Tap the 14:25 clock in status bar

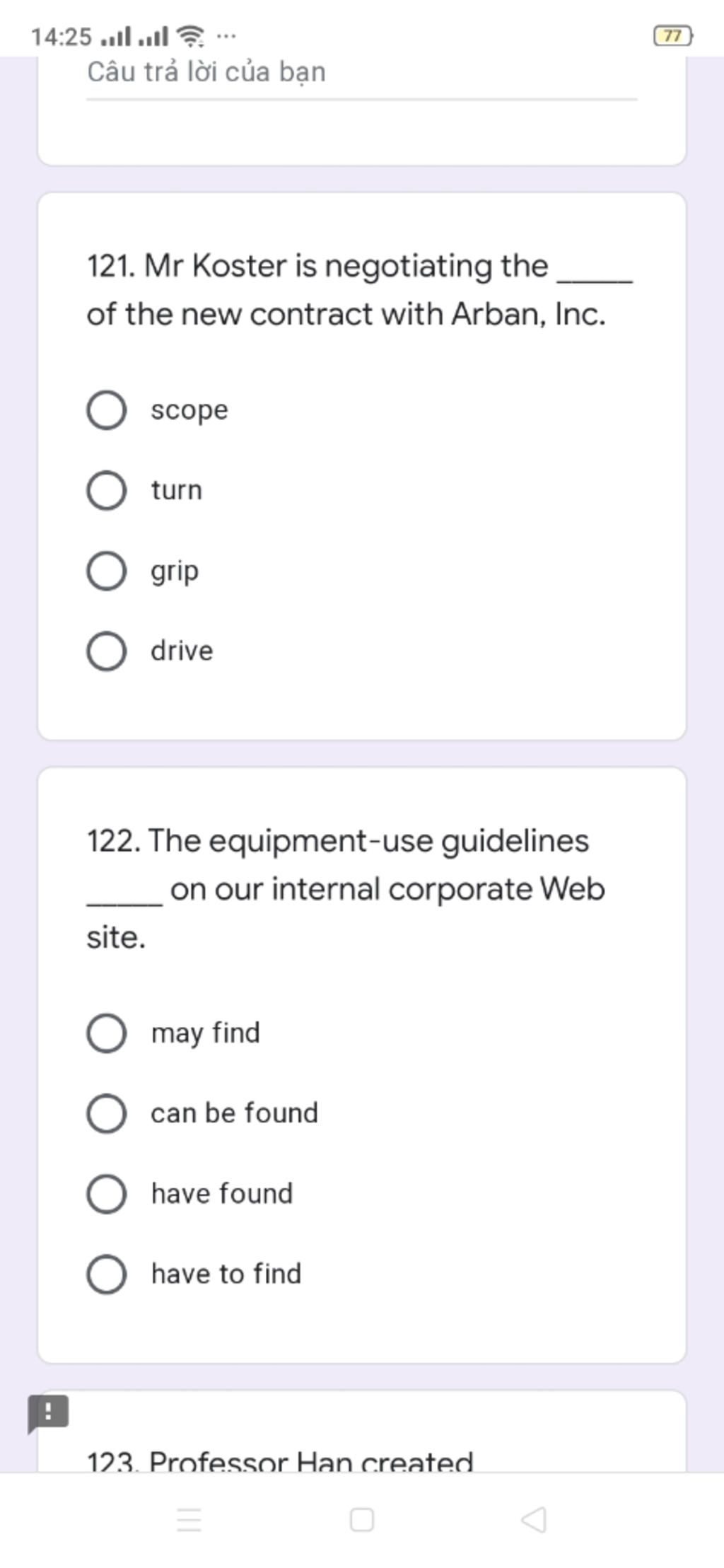coord(62,36)
